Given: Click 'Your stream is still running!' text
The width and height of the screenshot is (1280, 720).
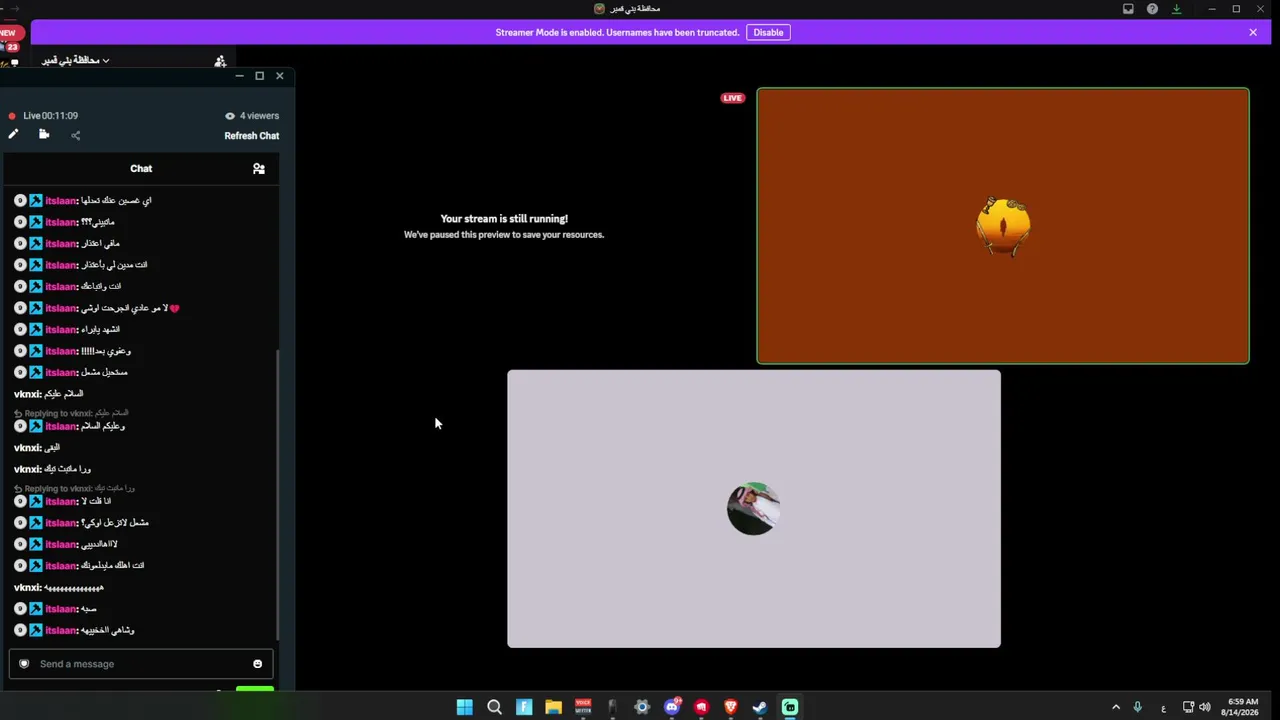Looking at the screenshot, I should (x=504, y=219).
